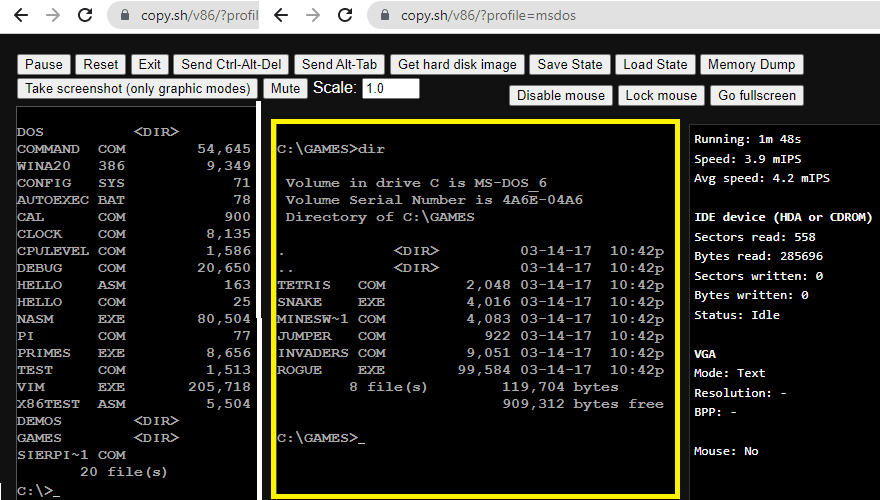Send Ctrl-Alt-Del to the emulator
Image resolution: width=880 pixels, height=500 pixels.
tap(231, 64)
